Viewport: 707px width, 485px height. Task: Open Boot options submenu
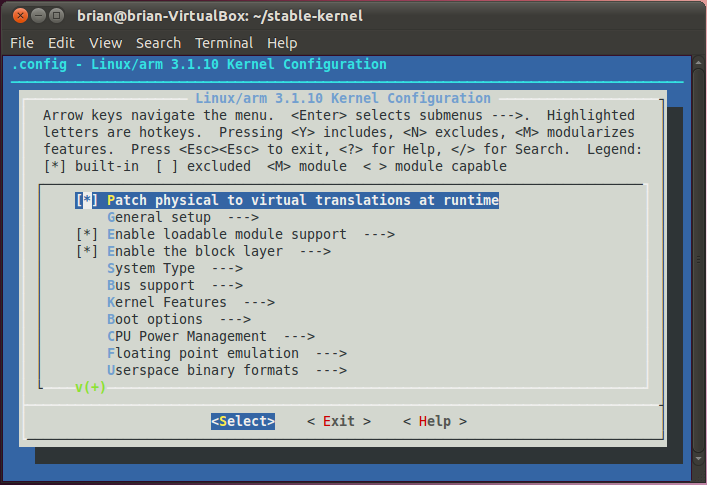point(179,320)
